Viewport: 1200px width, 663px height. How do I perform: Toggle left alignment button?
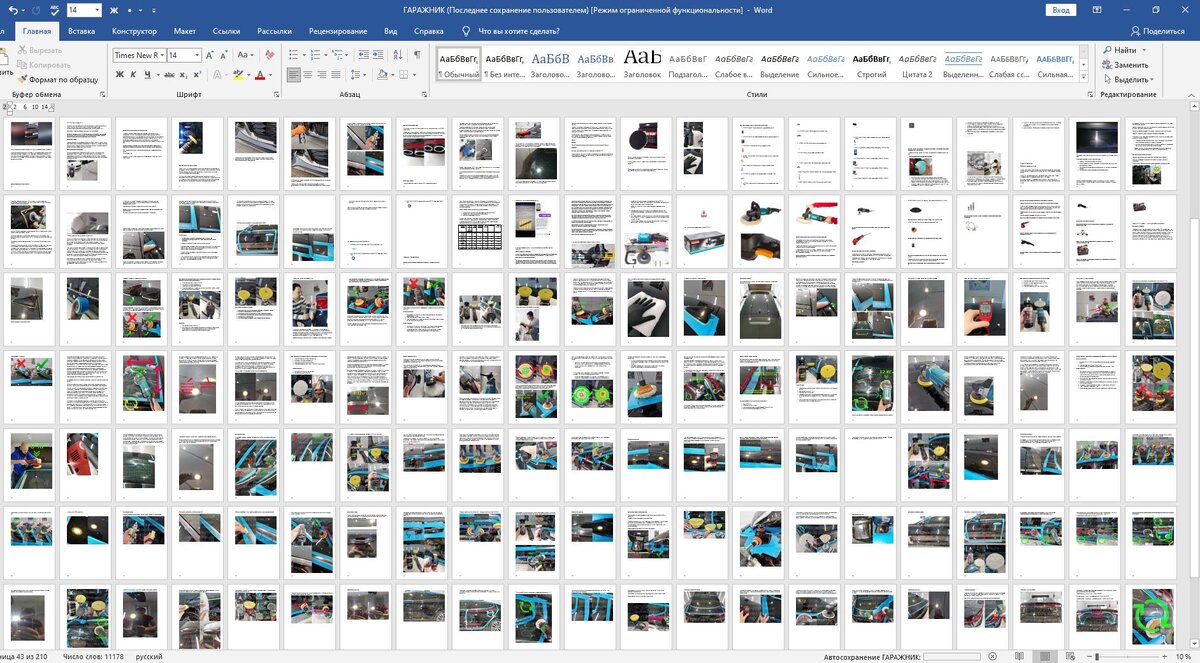[294, 75]
